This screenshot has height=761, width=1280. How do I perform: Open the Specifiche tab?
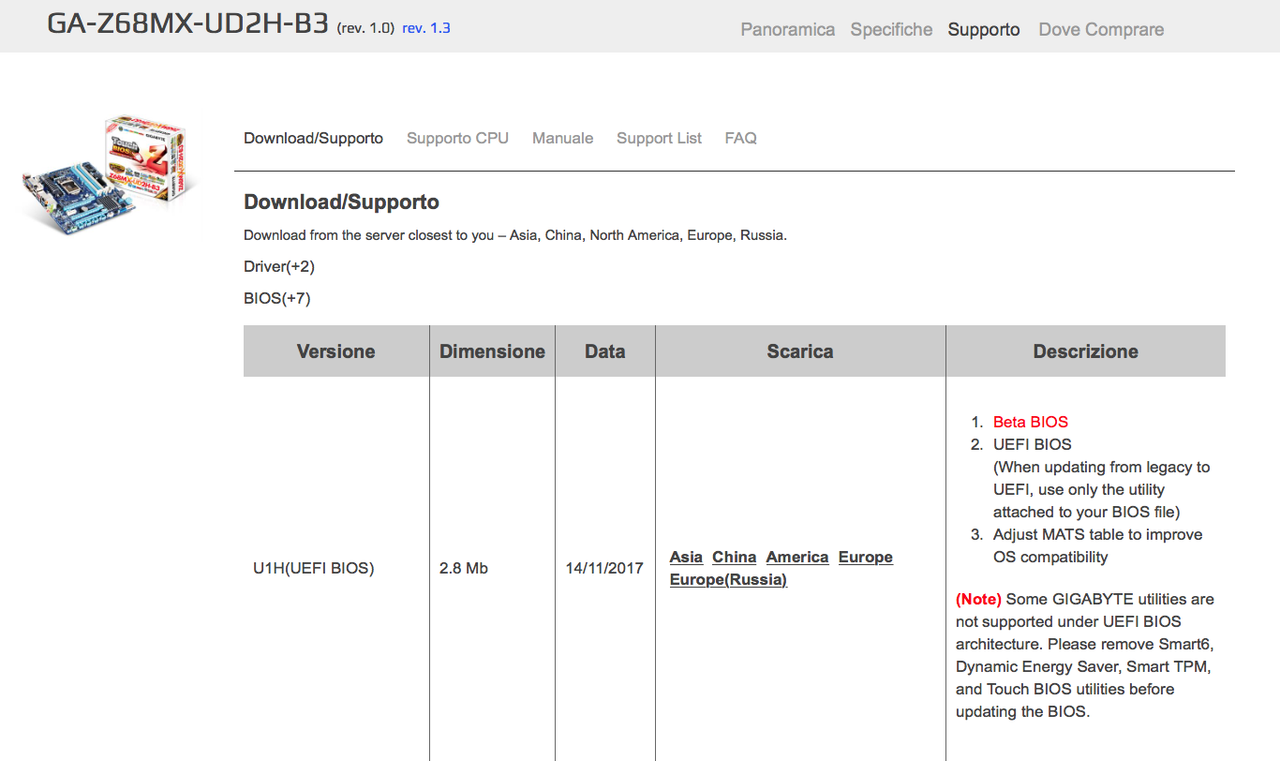[x=891, y=29]
